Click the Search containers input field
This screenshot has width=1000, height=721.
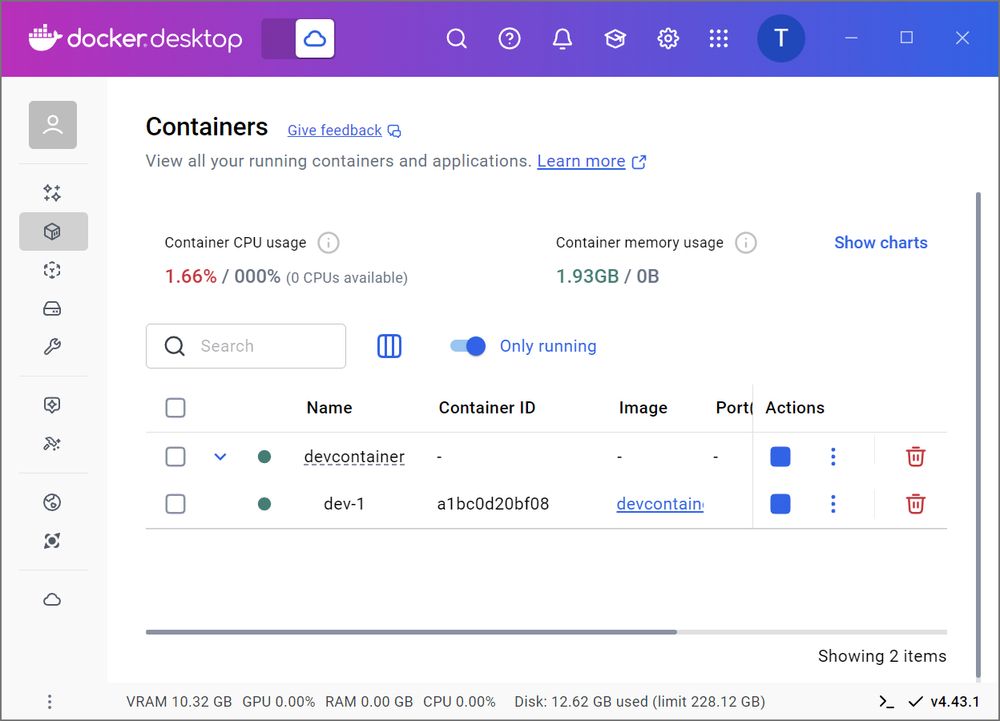pyautogui.click(x=246, y=346)
